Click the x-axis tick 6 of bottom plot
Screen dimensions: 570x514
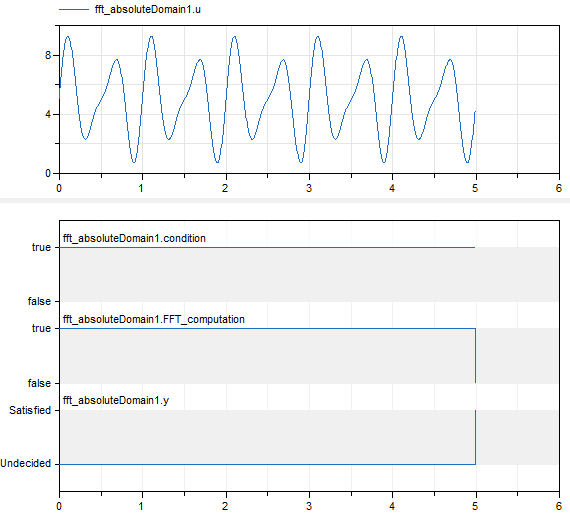[559, 506]
